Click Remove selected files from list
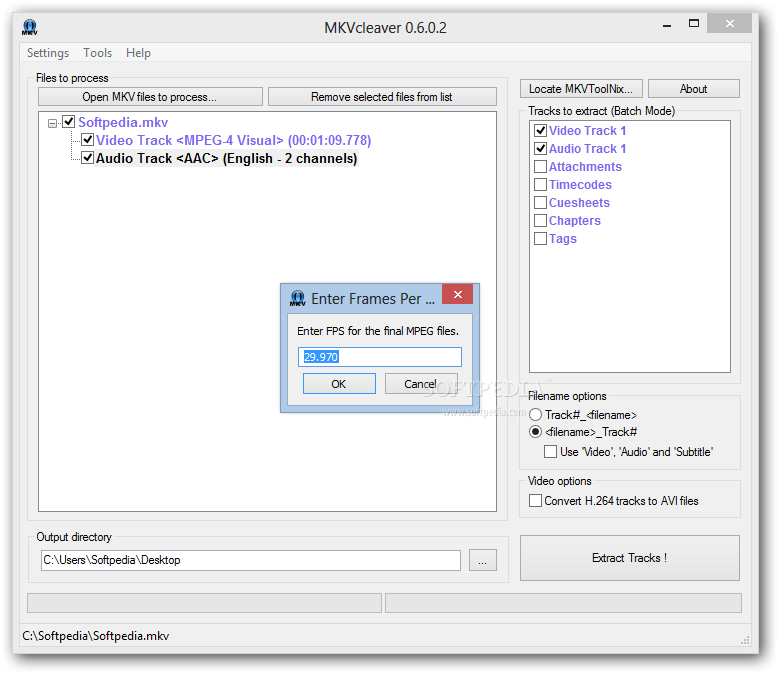The height and width of the screenshot is (674, 779). (382, 97)
